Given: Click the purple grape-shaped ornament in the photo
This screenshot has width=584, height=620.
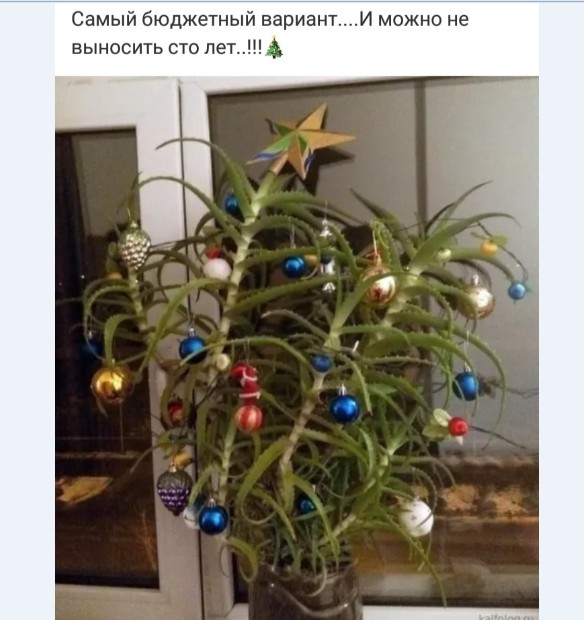Looking at the screenshot, I should 174,490.
